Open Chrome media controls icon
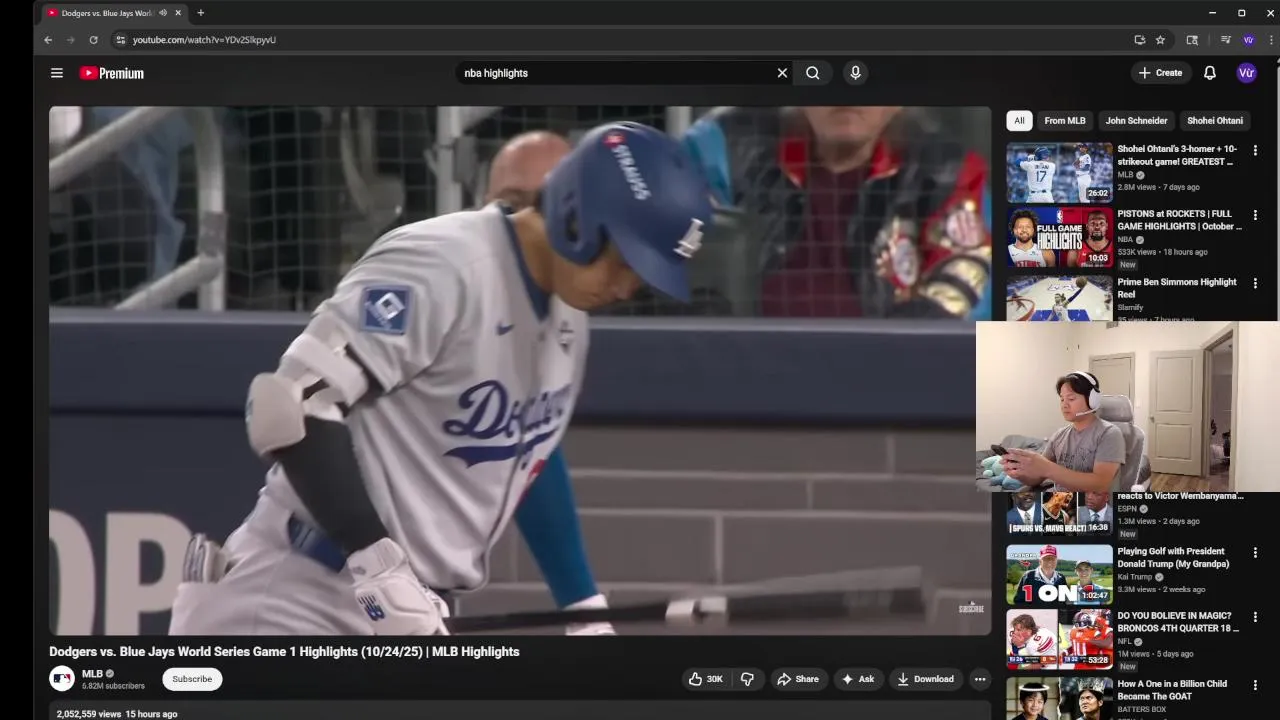 click(1225, 40)
